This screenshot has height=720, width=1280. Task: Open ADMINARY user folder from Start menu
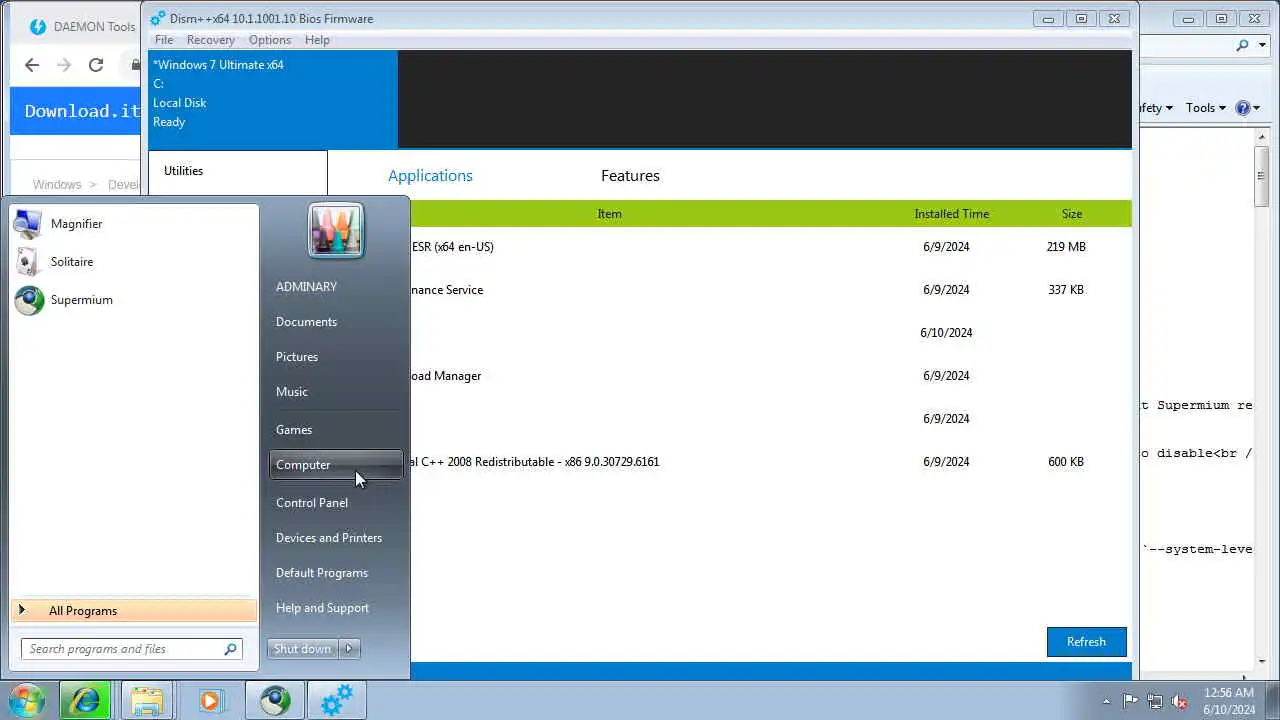(336, 287)
